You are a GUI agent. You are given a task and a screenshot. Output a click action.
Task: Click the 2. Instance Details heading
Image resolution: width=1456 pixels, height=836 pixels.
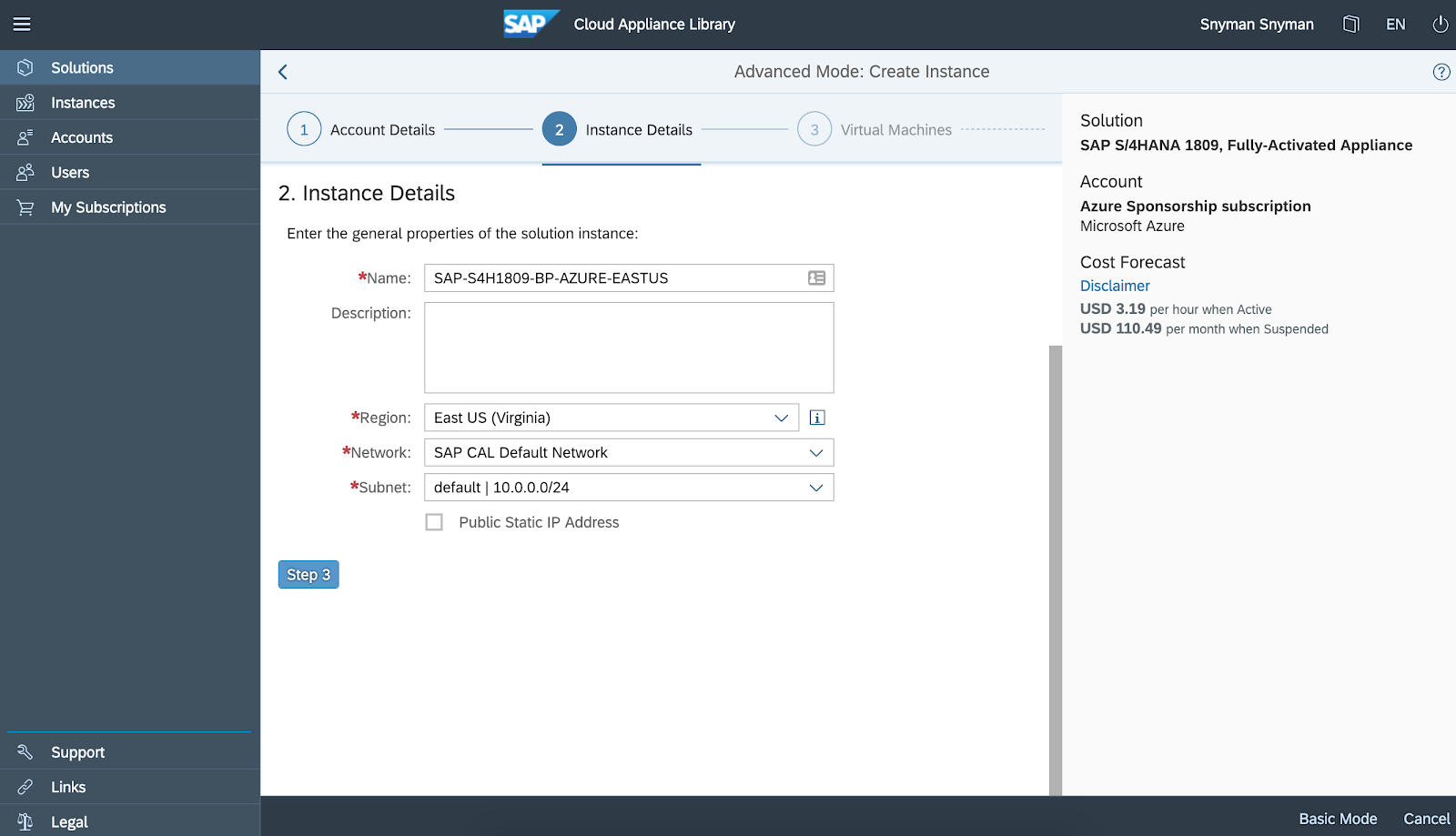[x=367, y=193]
